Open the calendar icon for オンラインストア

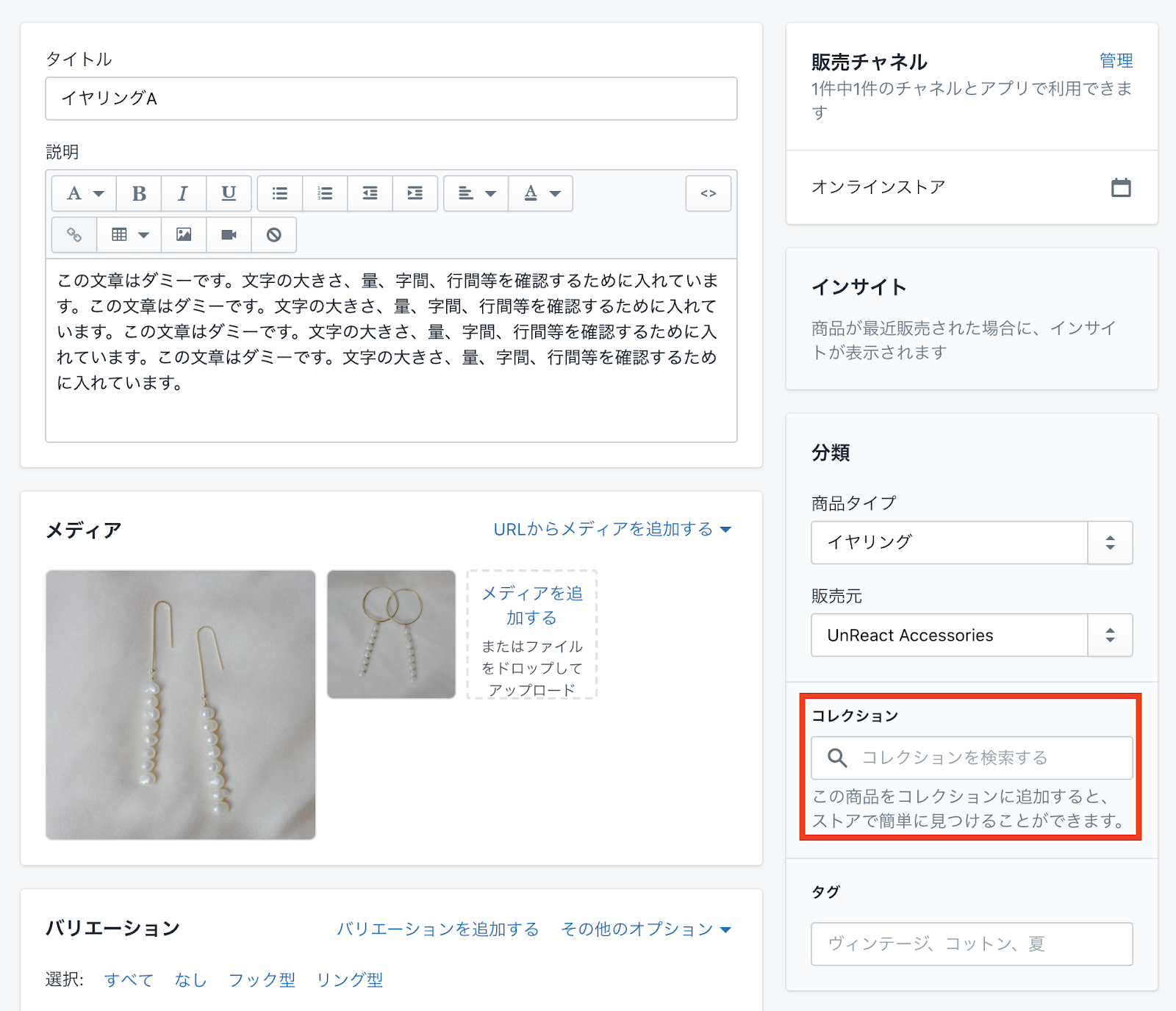click(x=1120, y=187)
